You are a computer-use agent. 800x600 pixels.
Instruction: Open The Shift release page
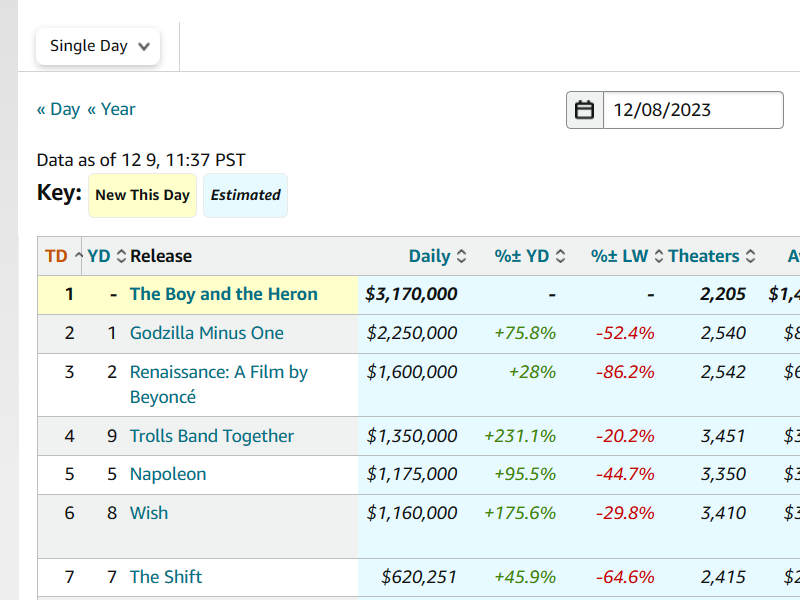[x=165, y=577]
